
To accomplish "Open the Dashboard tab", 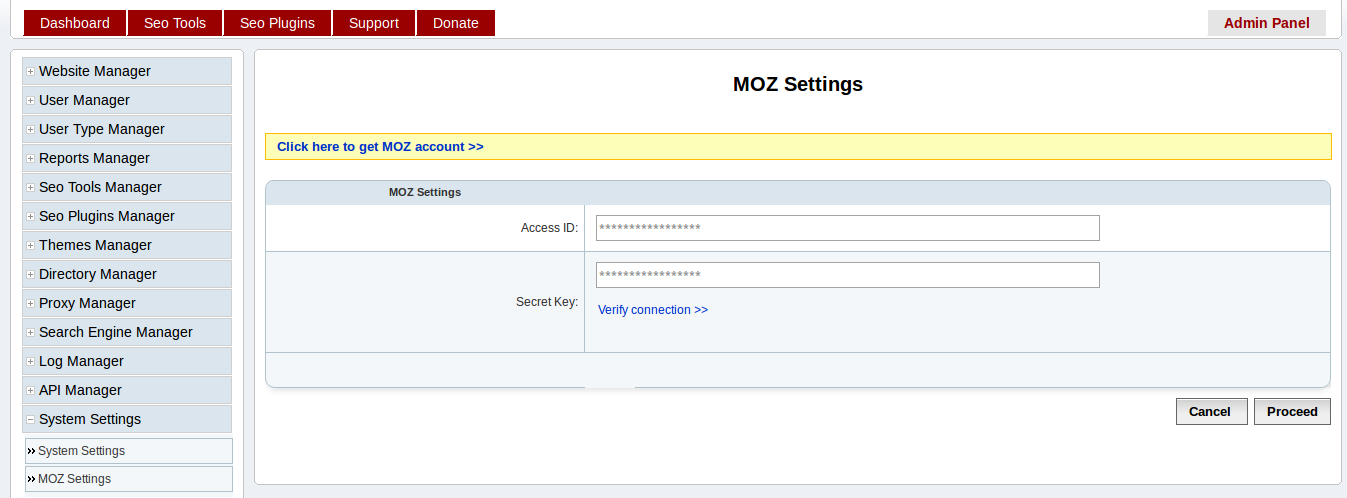I will coord(75,23).
